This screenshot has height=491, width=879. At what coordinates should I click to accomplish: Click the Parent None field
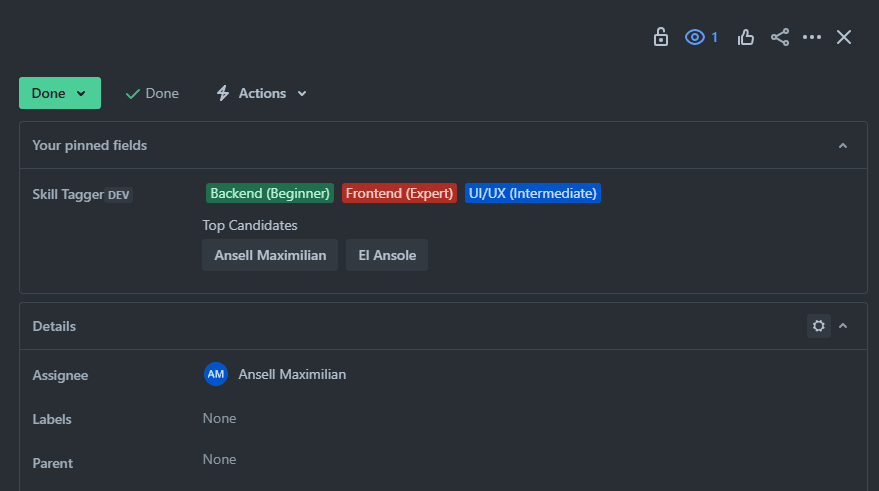point(220,459)
